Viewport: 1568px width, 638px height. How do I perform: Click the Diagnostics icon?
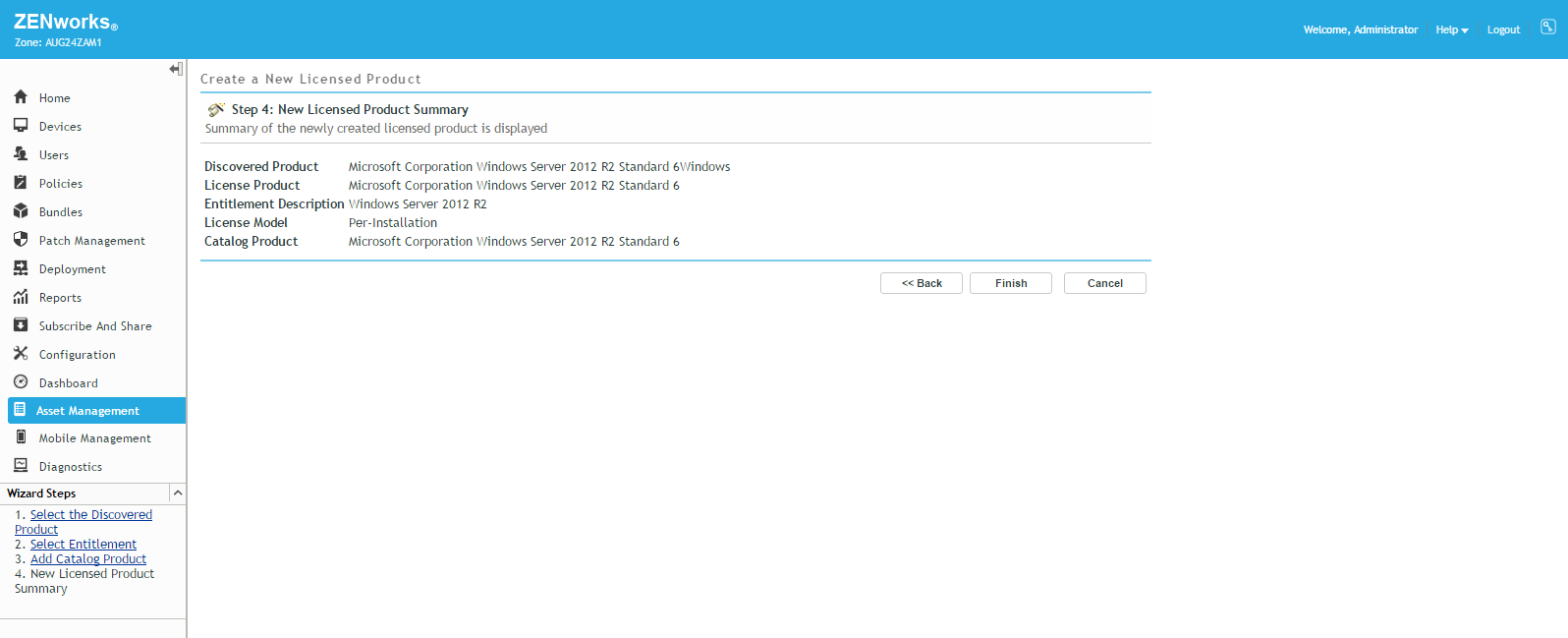tap(21, 466)
